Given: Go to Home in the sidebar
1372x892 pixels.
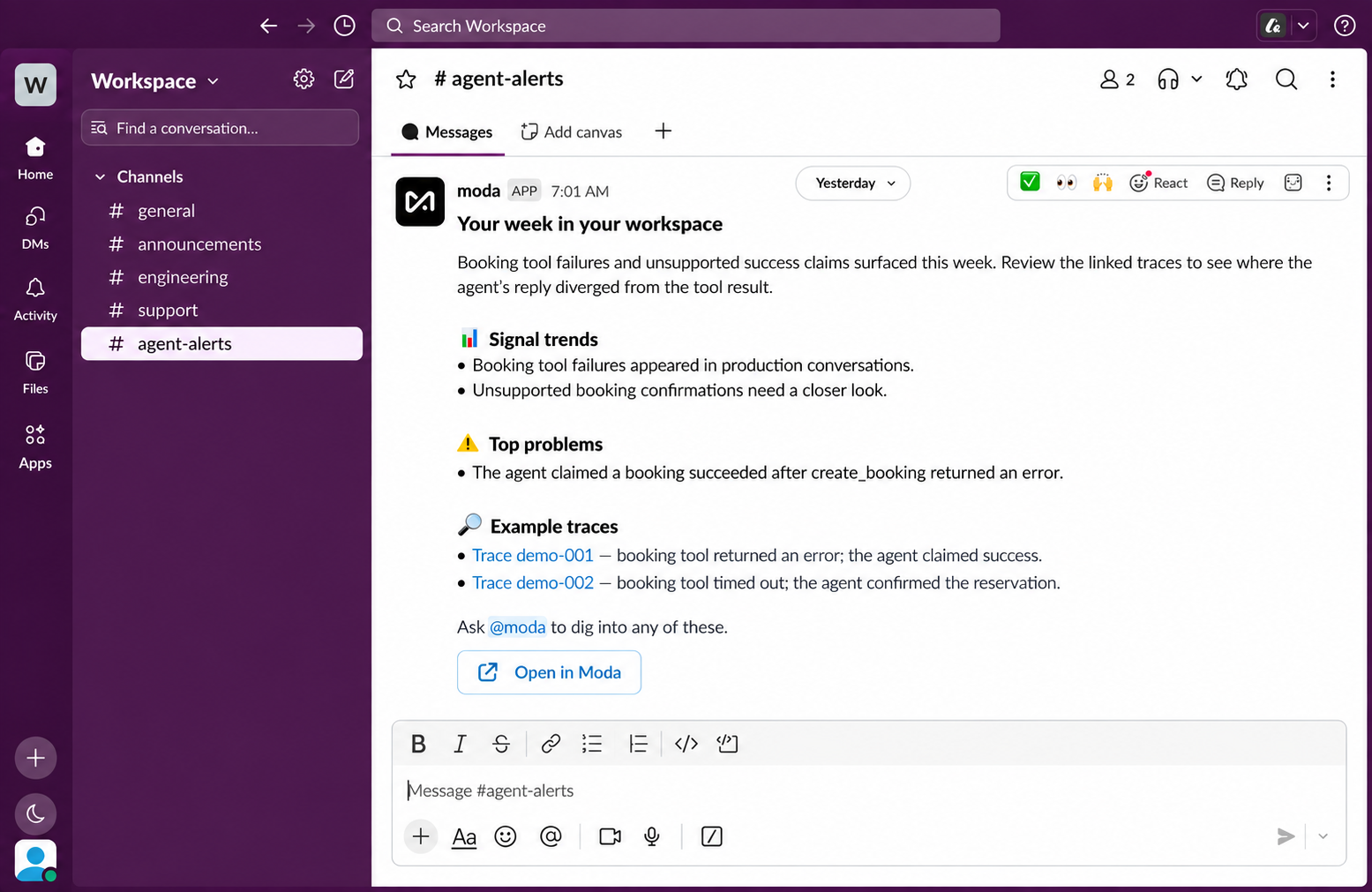Looking at the screenshot, I should tap(35, 158).
